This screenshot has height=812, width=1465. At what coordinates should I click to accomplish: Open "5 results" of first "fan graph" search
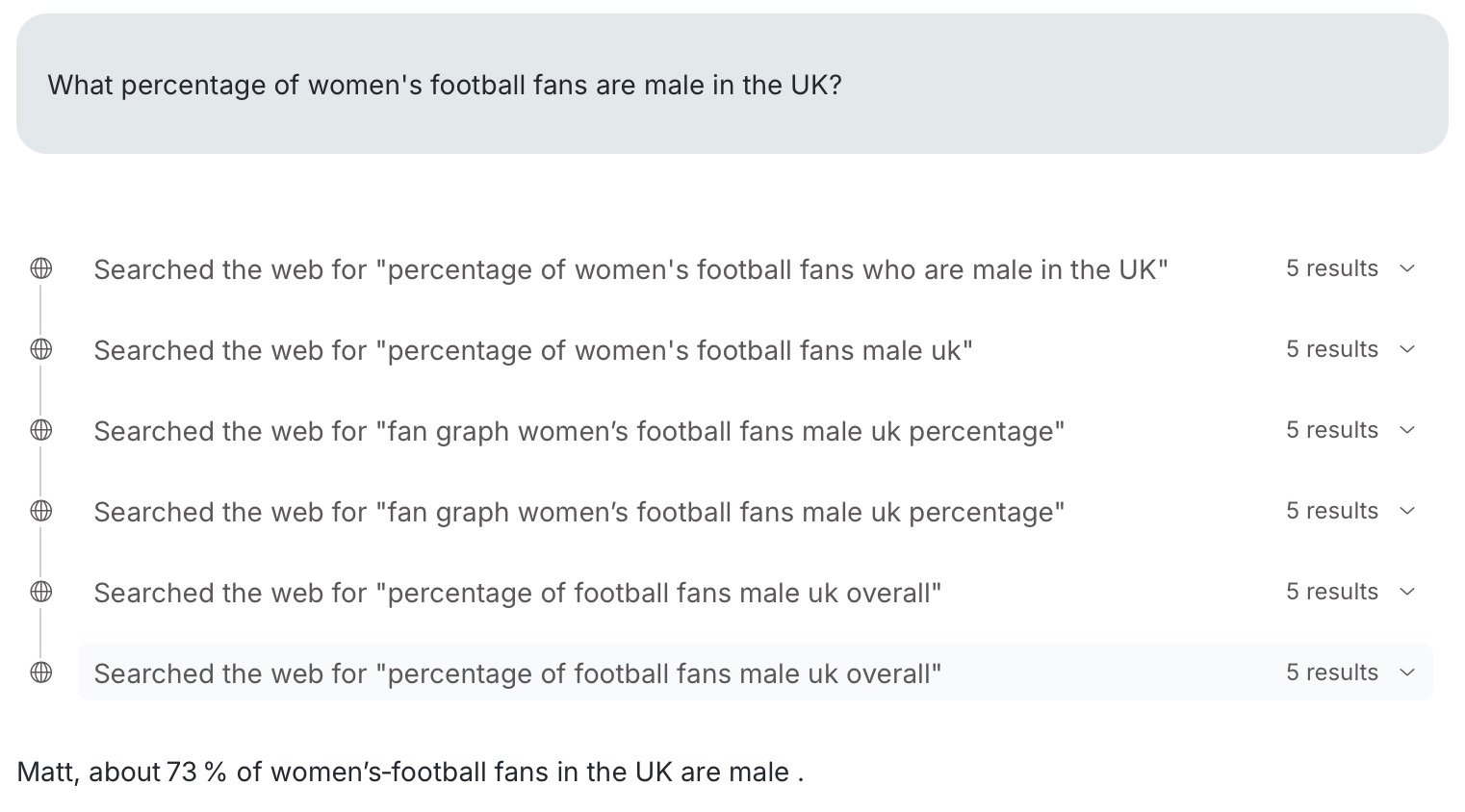[x=1332, y=431]
